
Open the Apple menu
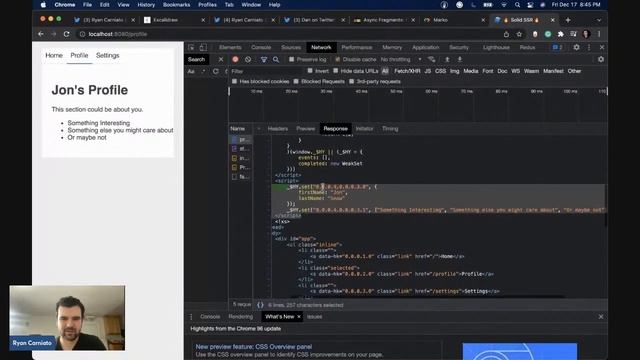pyautogui.click(x=43, y=5)
